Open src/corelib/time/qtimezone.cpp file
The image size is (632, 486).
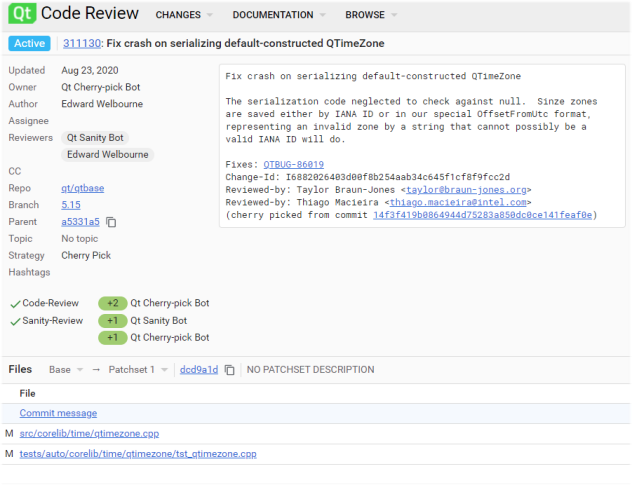88,433
